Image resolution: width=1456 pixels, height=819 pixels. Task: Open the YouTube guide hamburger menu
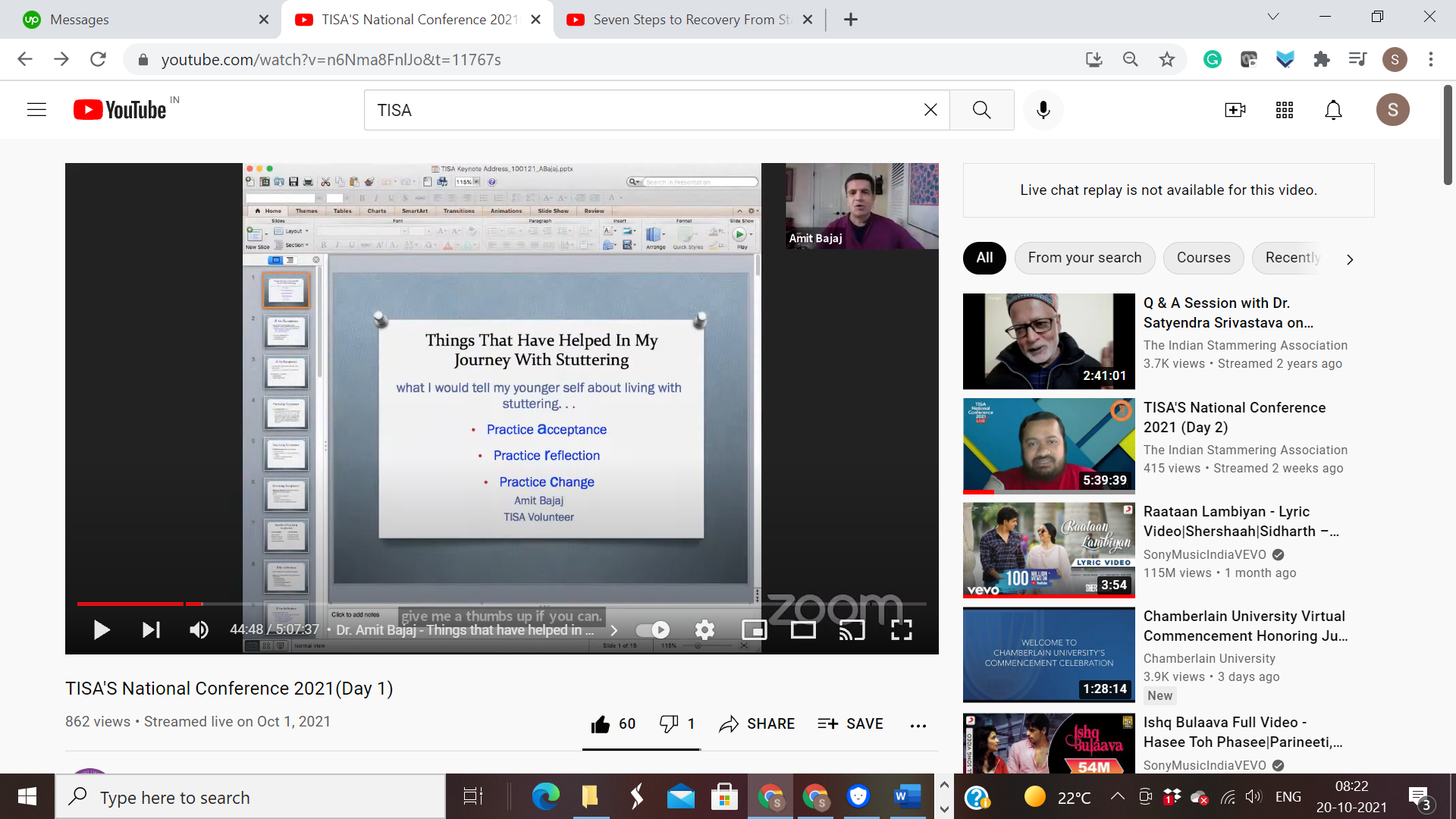36,110
